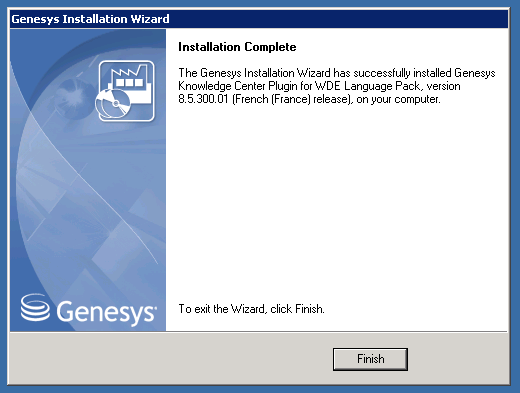
Task: Click the blue decorative side banner
Action: tap(88, 180)
